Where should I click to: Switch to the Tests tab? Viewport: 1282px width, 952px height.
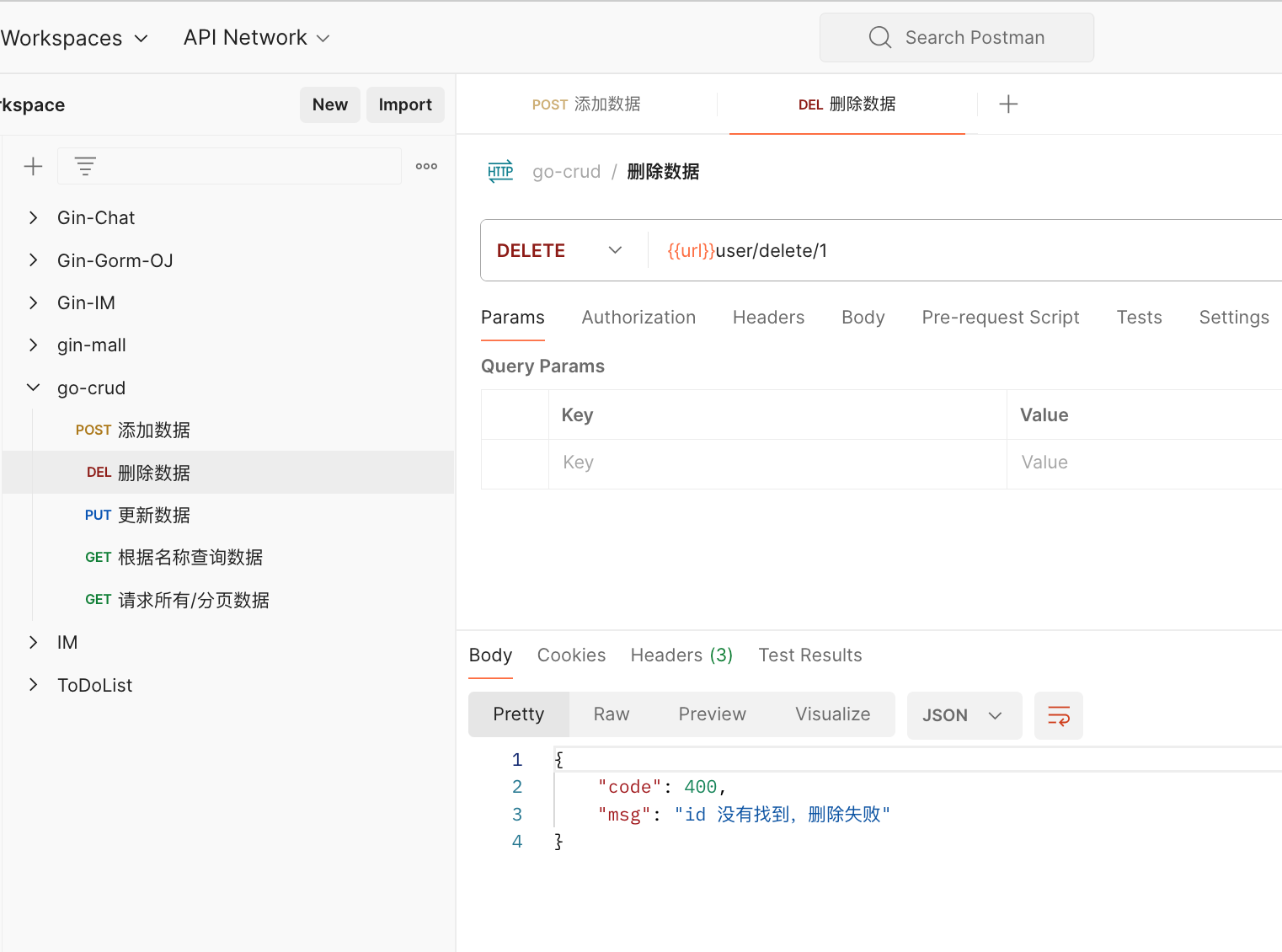click(1139, 318)
